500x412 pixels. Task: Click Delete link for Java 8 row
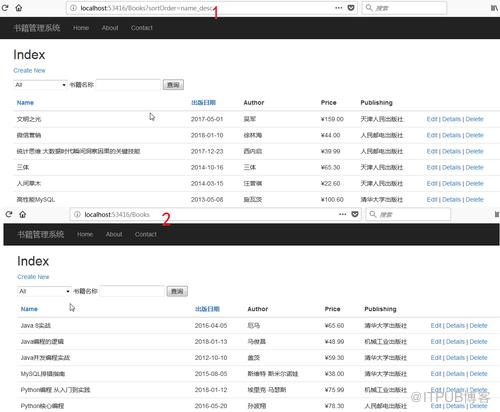(x=478, y=326)
